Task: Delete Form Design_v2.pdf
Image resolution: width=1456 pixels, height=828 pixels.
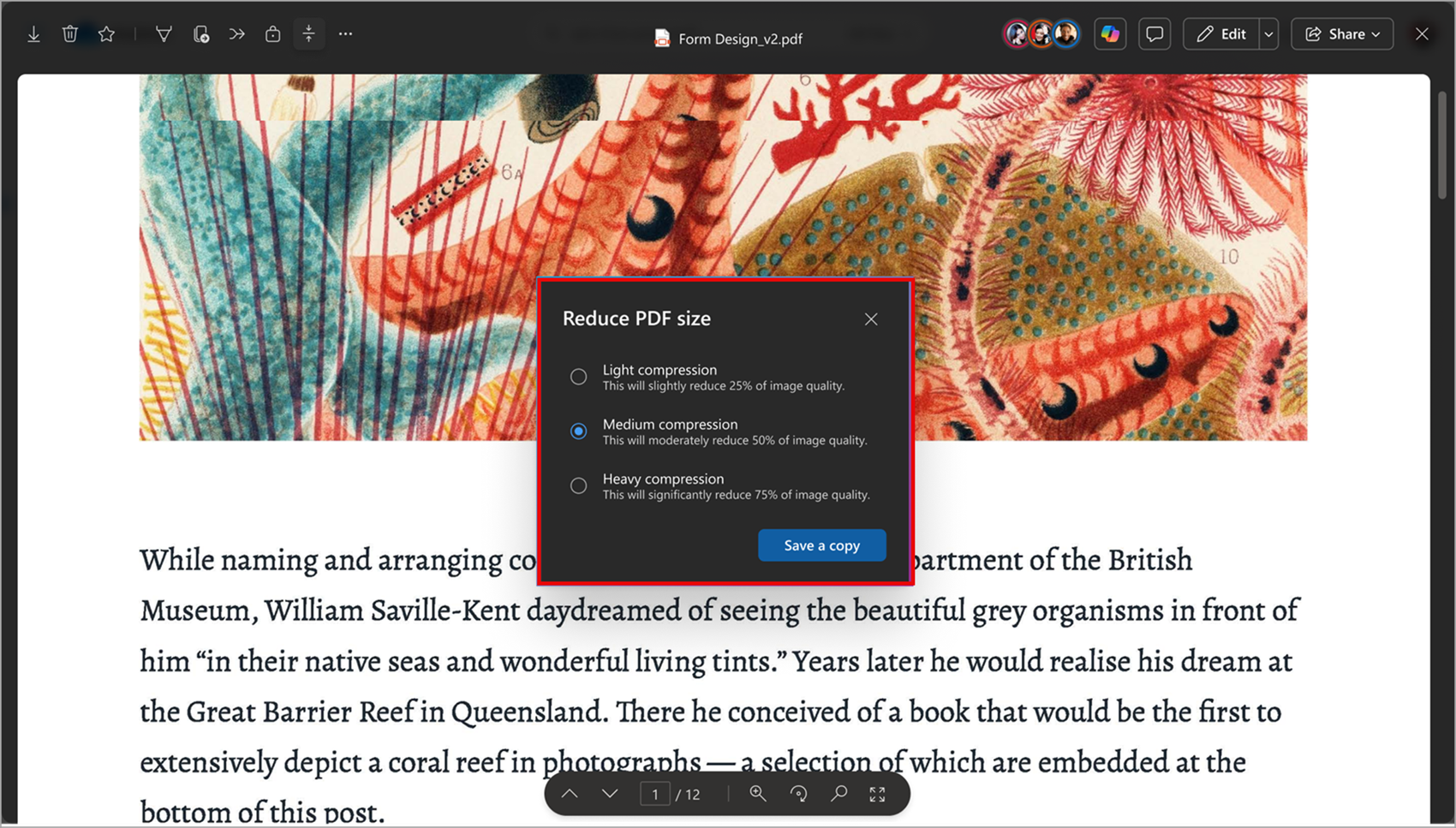Action: coord(70,33)
